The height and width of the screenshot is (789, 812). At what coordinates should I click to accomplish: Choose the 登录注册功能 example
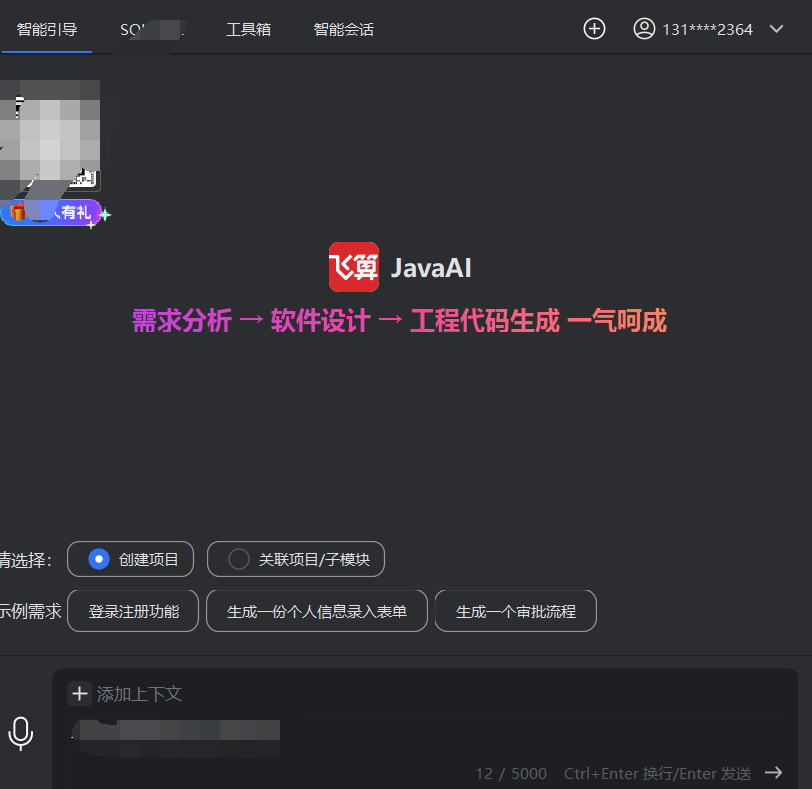133,611
